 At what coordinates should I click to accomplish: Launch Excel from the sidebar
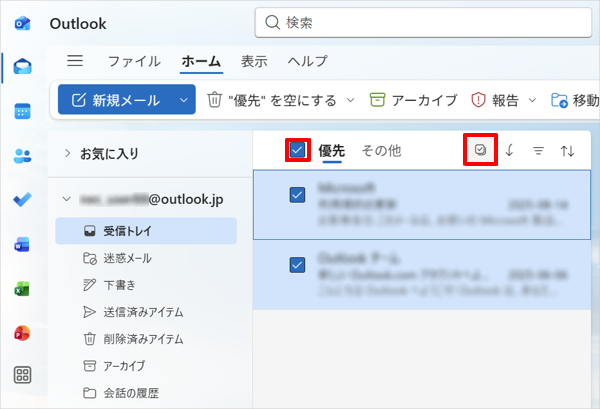22,289
